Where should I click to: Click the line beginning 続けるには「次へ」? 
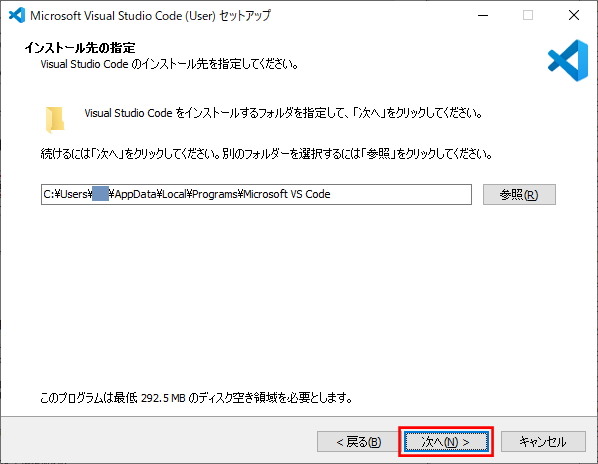tap(267, 154)
